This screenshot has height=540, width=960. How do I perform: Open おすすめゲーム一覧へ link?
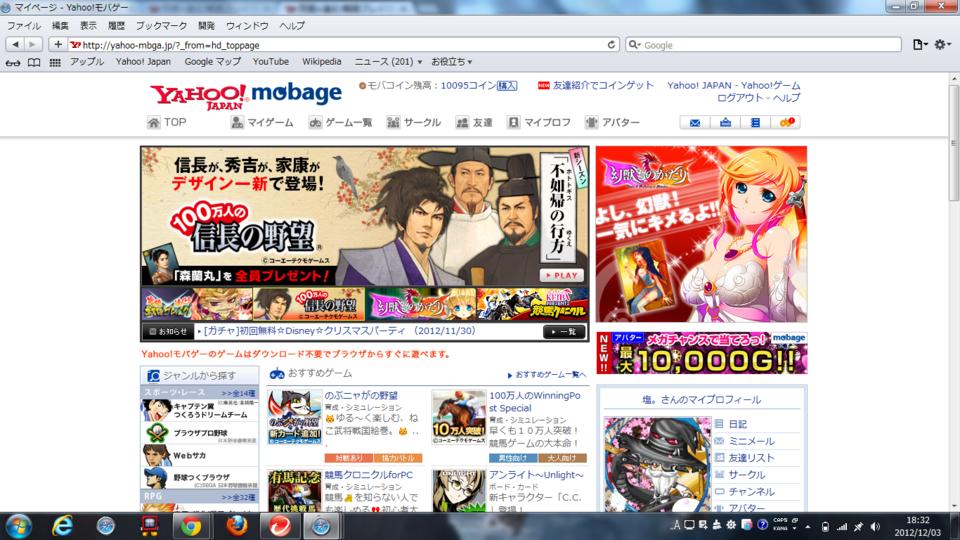[x=547, y=375]
